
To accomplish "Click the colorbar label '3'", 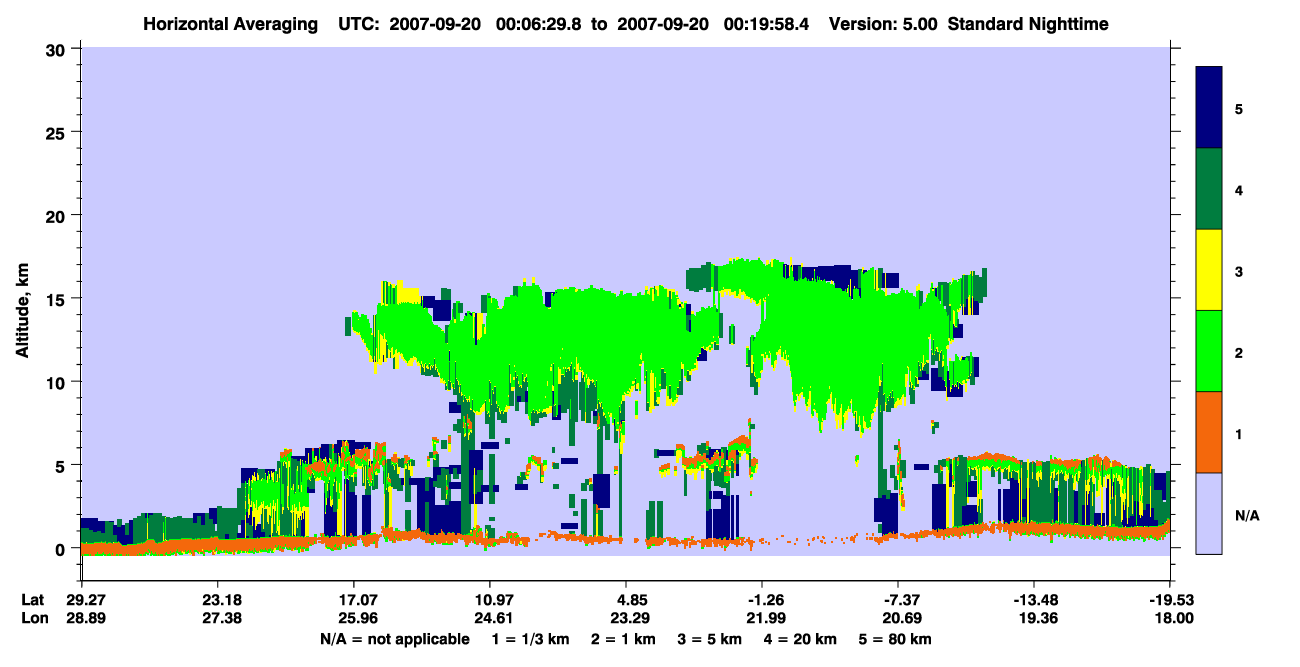I will 1239,270.
